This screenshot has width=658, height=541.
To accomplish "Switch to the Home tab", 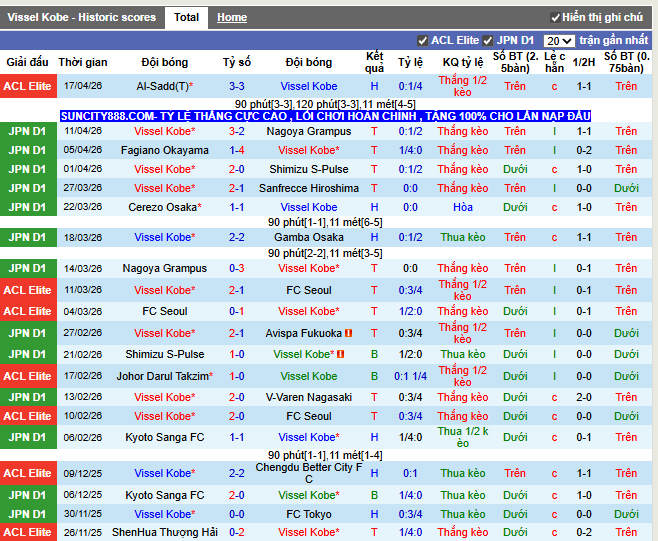I will 232,18.
